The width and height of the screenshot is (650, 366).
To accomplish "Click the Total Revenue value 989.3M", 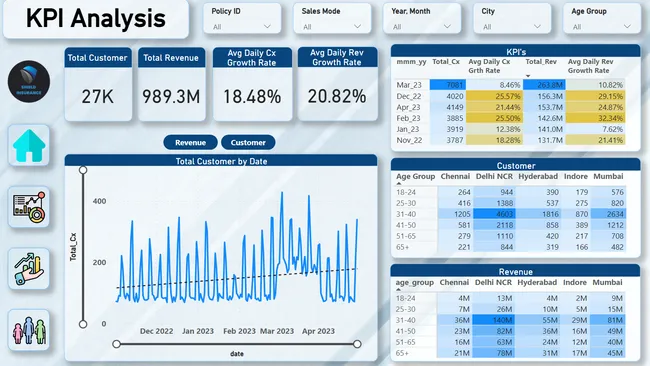I will coord(171,97).
